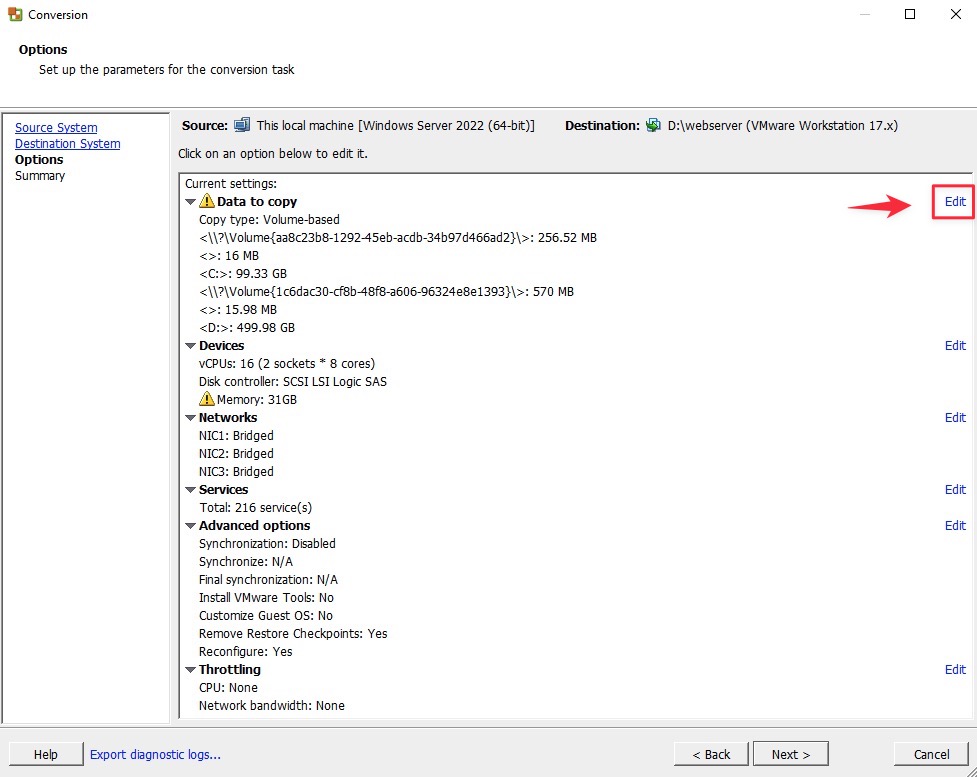The height and width of the screenshot is (777, 977).
Task: Click Remove Restore Checkpoints: Yes row
Action: point(293,634)
